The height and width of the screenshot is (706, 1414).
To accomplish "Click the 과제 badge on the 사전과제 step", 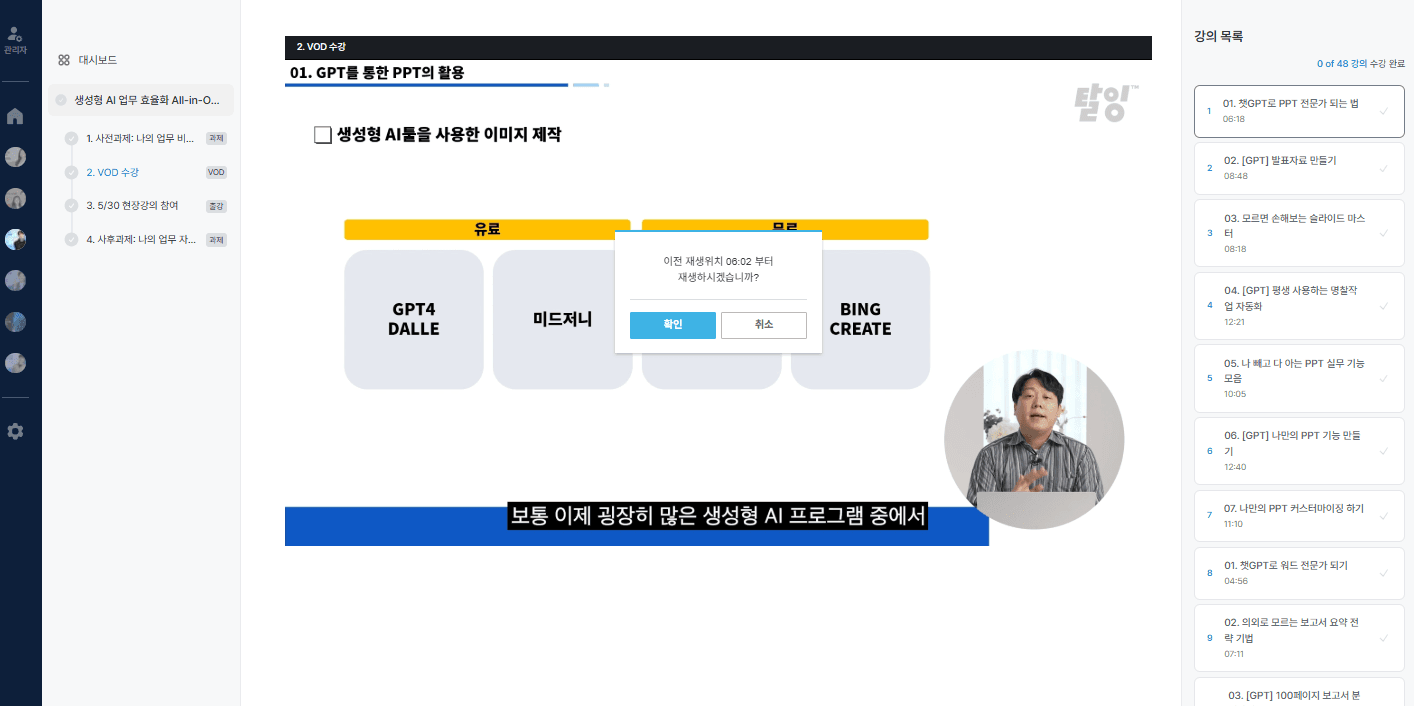I will pyautogui.click(x=216, y=138).
